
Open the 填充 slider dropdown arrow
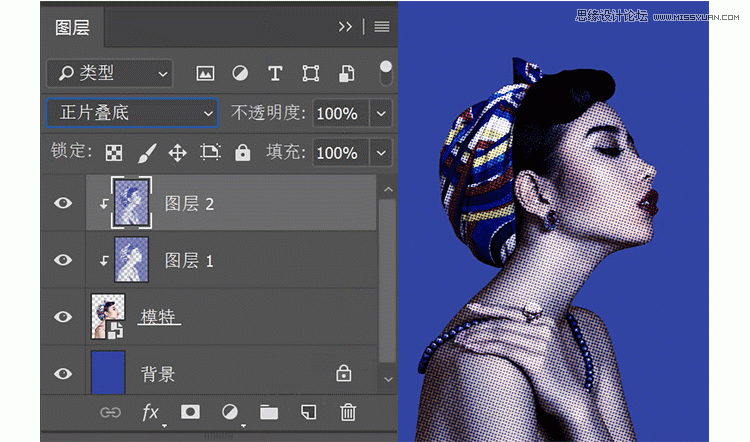click(x=381, y=153)
